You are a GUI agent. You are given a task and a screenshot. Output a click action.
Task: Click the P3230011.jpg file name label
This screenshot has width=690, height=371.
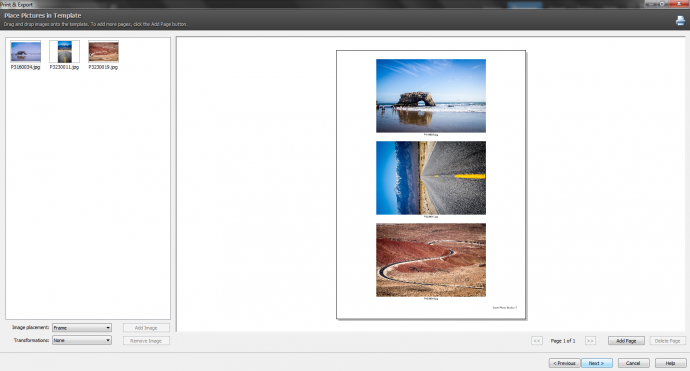tap(64, 67)
